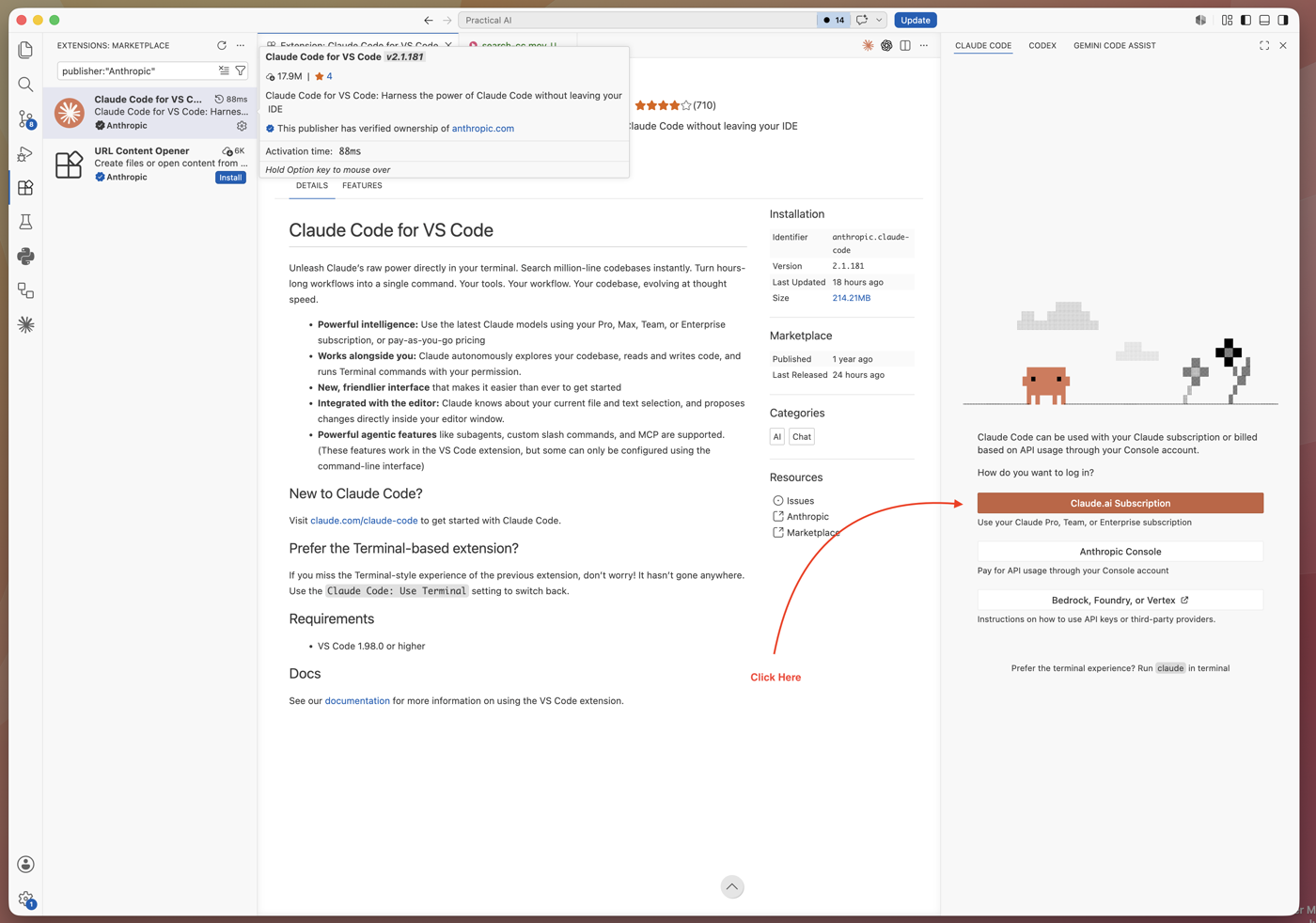Select the Chat category tag
This screenshot has width=1316, height=923.
pos(802,436)
